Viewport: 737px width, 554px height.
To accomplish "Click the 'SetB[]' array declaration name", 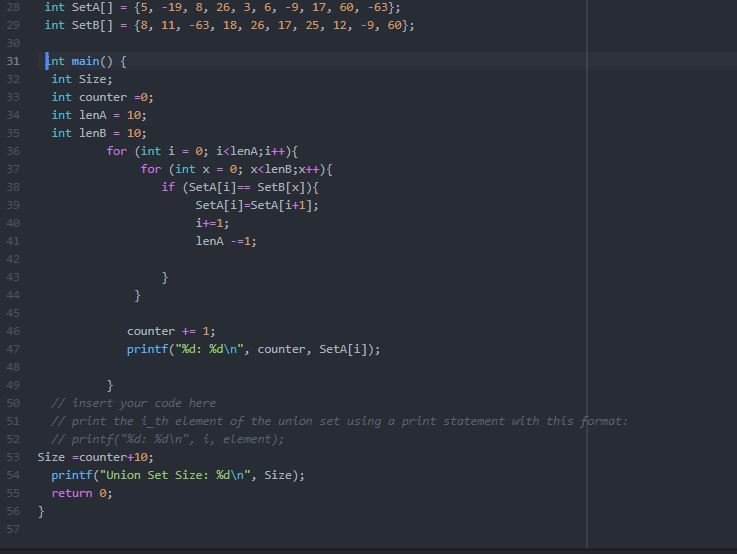I will coord(92,25).
